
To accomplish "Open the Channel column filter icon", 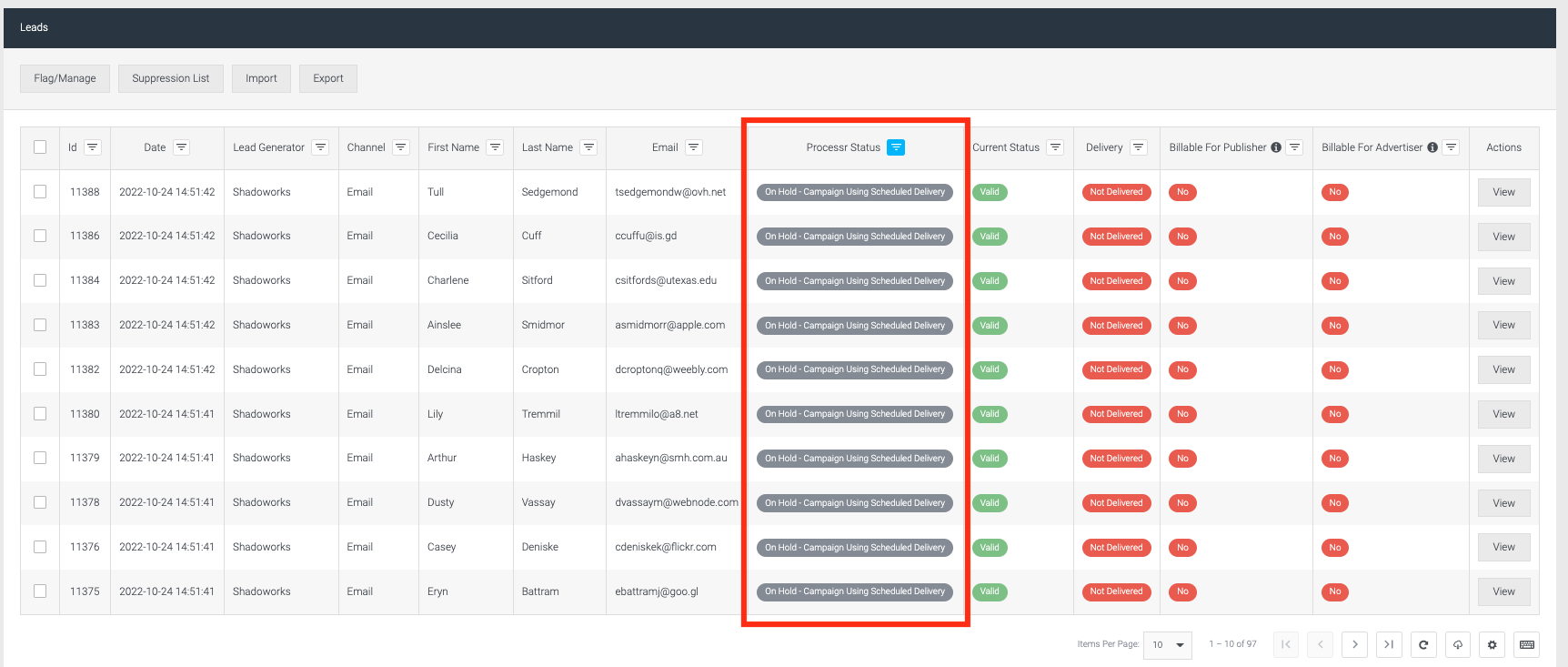I will pos(401,147).
